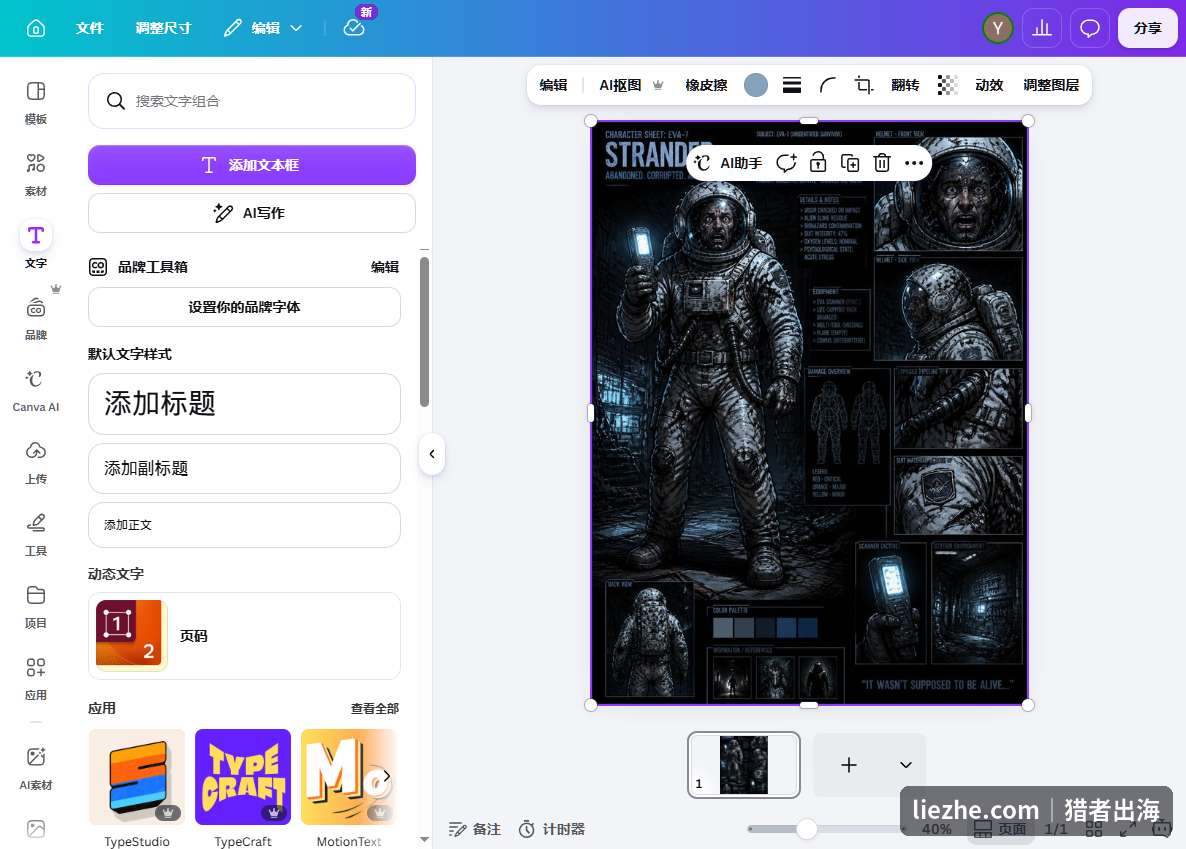Click AI助手 in the floating toolbar
Screen dimensions: 1186x849
coord(729,163)
